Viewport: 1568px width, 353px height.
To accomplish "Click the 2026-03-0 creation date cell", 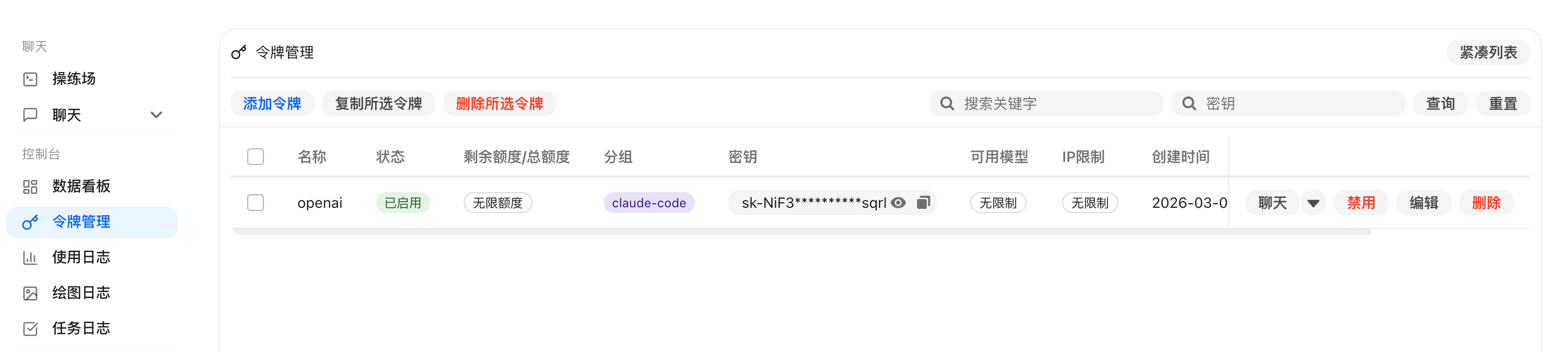I will coord(1189,203).
